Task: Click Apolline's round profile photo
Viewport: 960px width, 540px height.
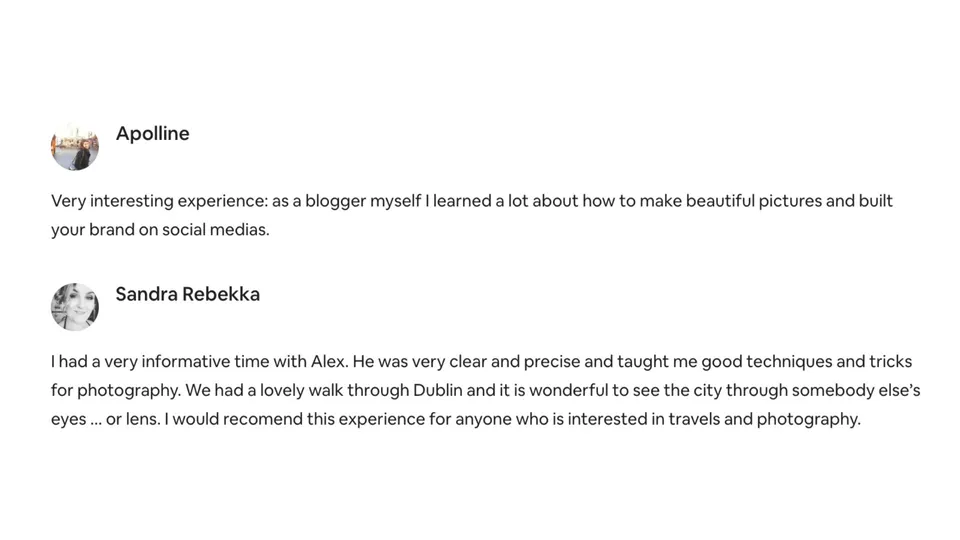Action: click(x=75, y=147)
